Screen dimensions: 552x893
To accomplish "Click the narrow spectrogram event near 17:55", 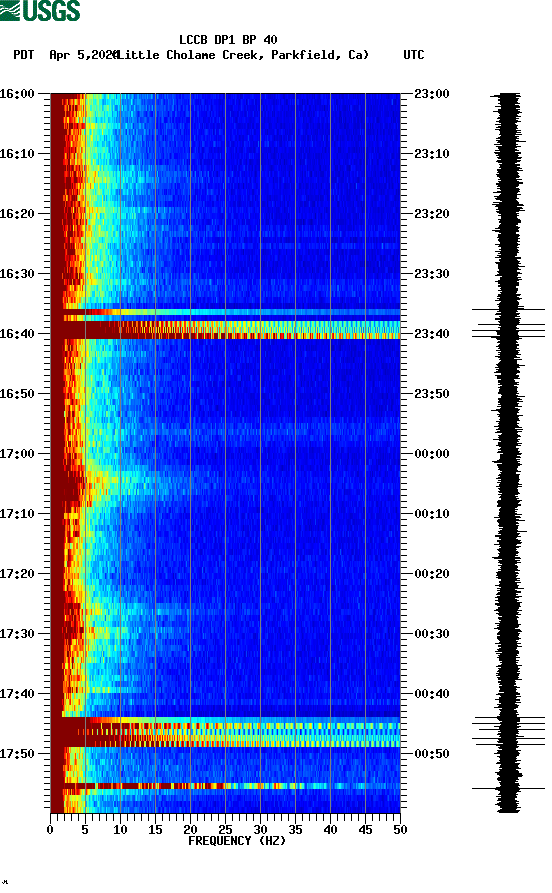I will pyautogui.click(x=226, y=787).
